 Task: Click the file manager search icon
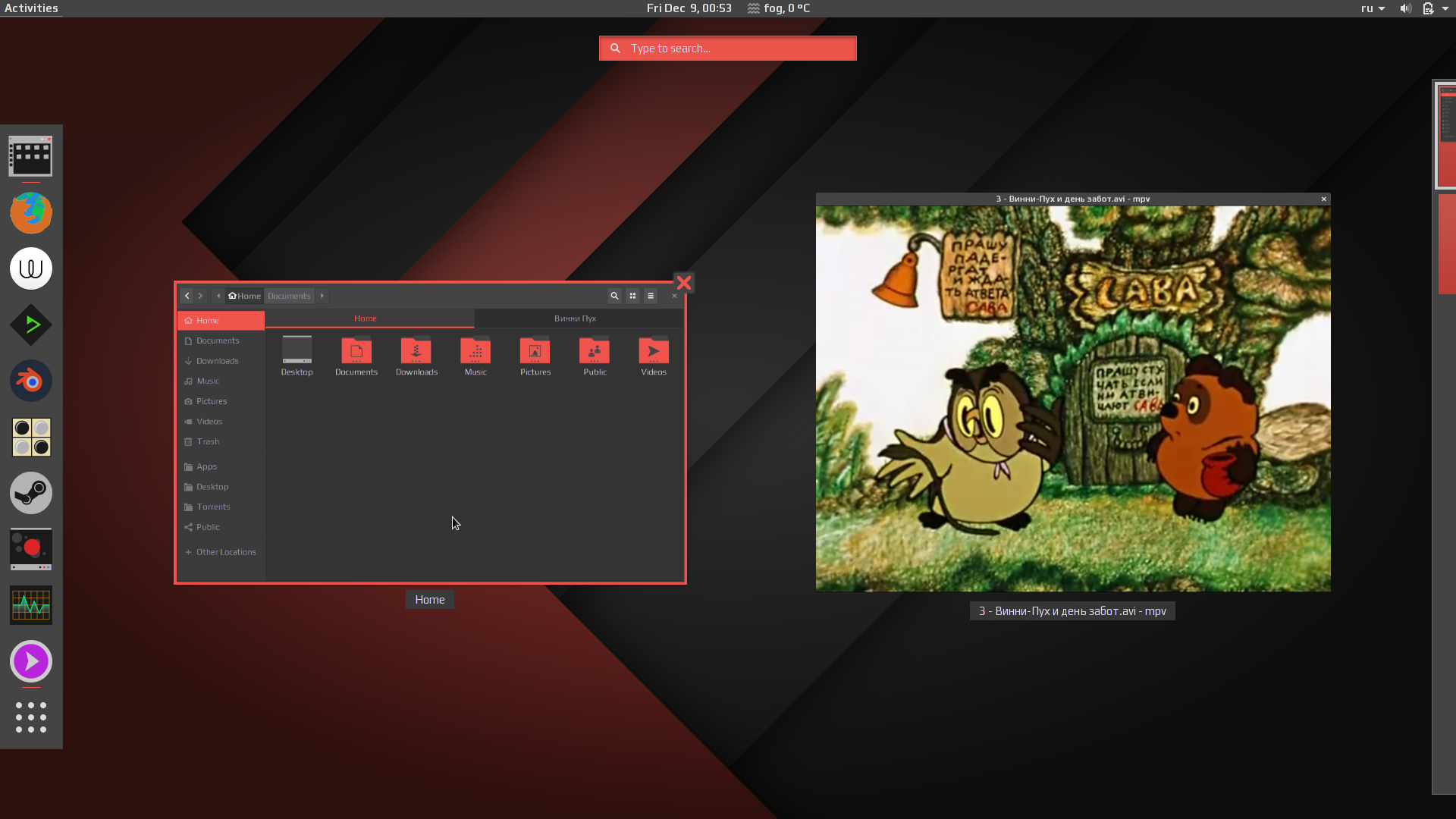point(614,296)
